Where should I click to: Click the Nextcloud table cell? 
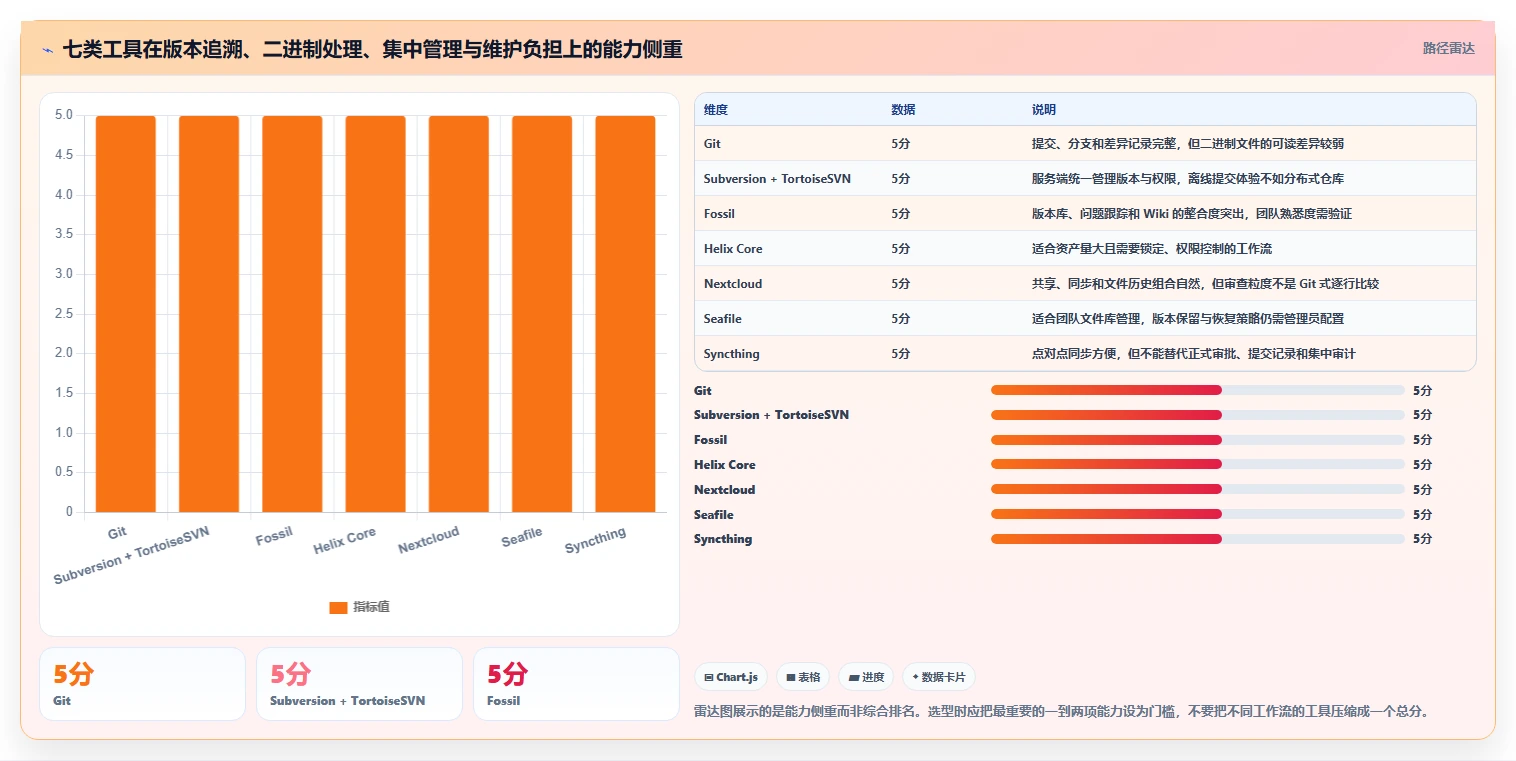point(733,284)
